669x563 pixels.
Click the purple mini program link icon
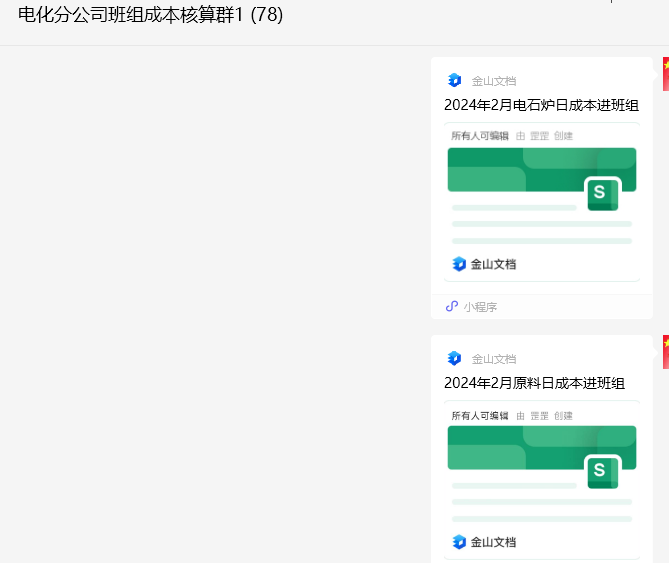point(452,307)
